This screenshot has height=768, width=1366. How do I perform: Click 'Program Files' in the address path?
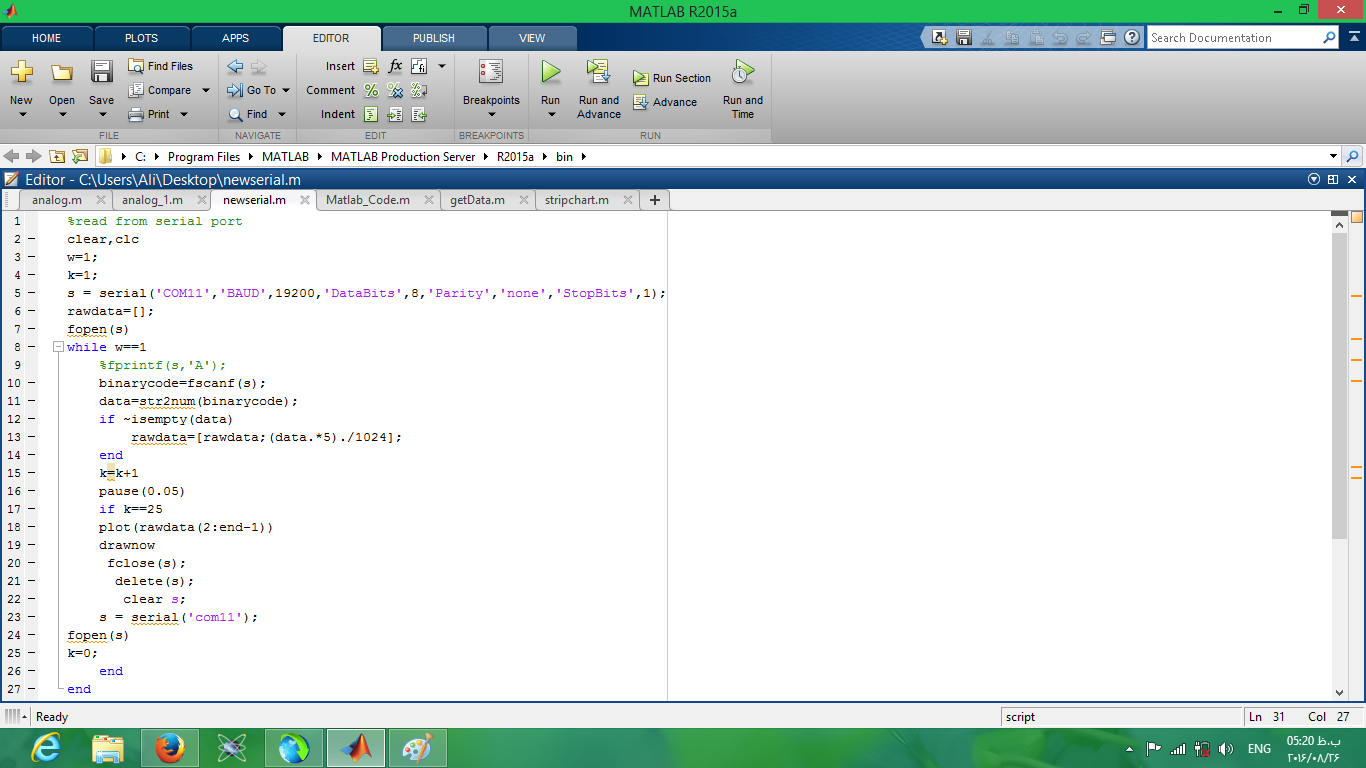click(x=204, y=157)
